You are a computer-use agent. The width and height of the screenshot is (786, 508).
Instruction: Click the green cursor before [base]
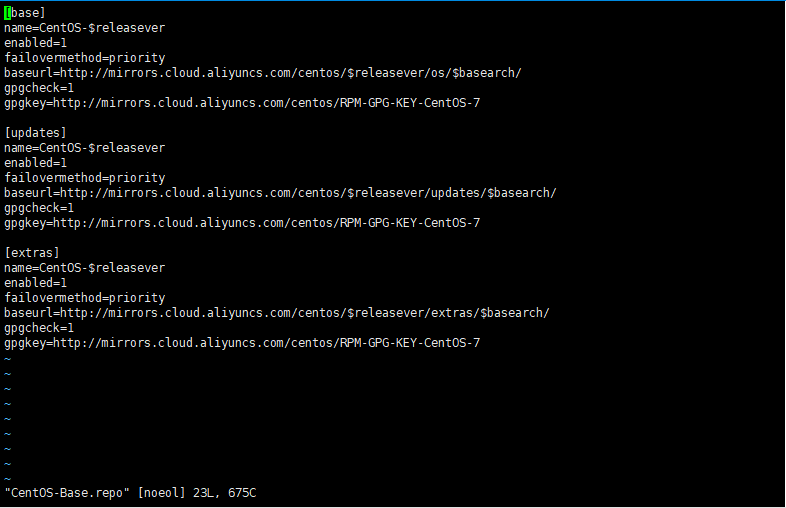pos(7,12)
